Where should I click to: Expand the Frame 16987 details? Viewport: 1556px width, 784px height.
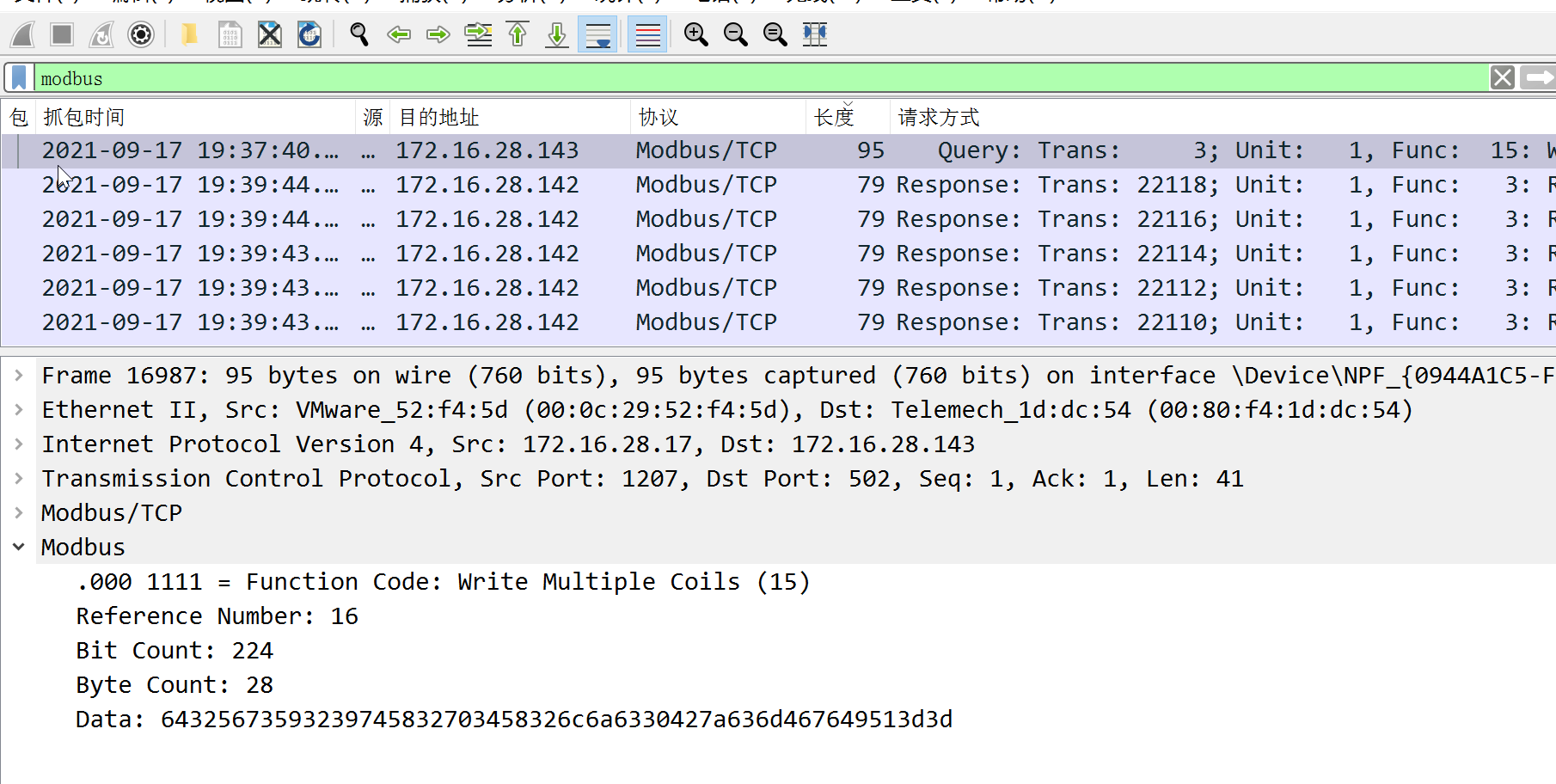point(18,376)
